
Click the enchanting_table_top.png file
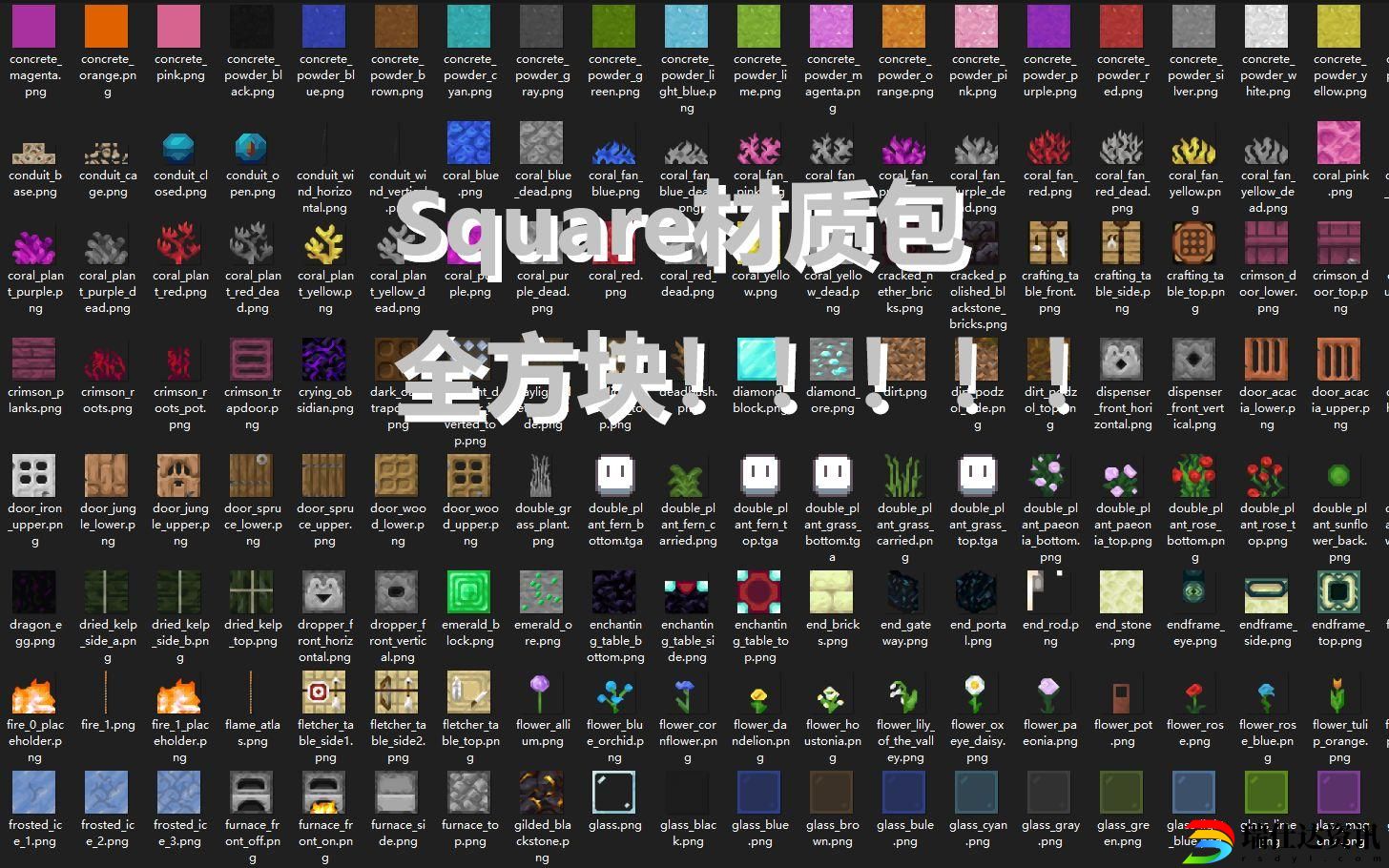[759, 592]
